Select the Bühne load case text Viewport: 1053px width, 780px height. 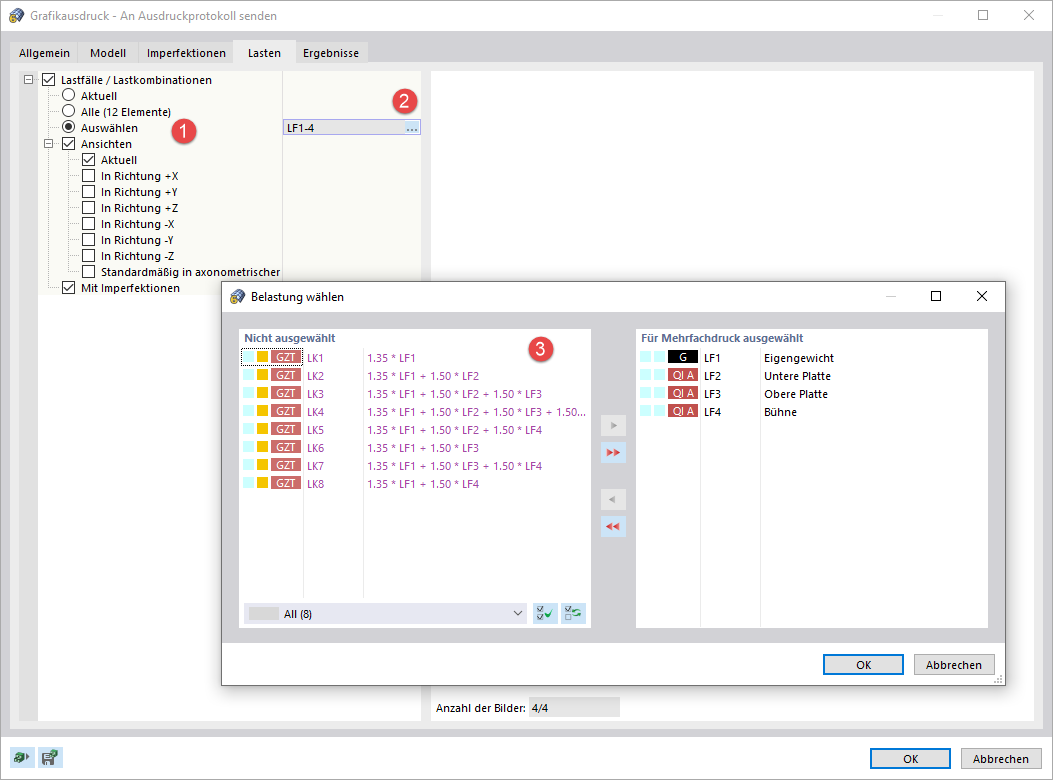coord(780,412)
